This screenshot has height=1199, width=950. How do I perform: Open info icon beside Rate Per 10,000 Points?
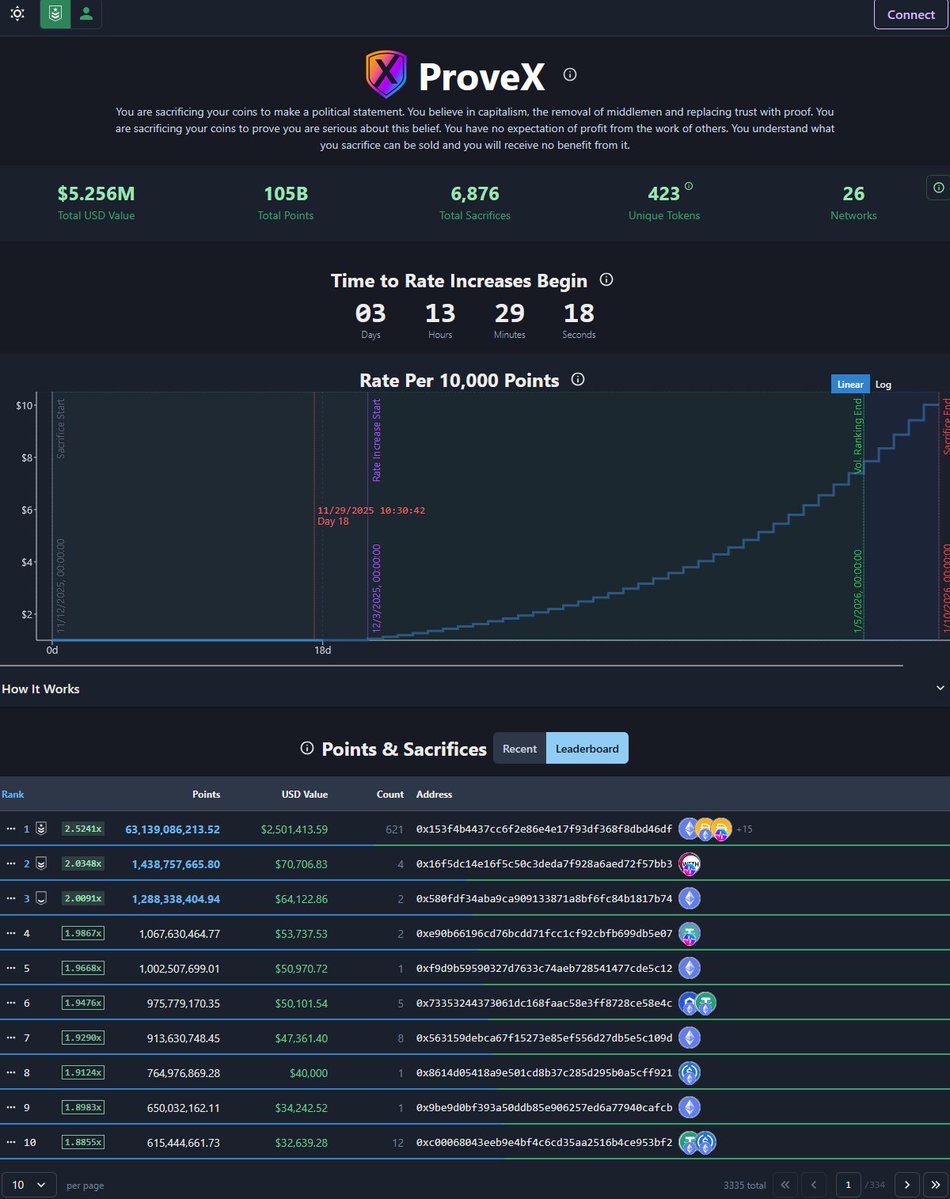click(578, 379)
